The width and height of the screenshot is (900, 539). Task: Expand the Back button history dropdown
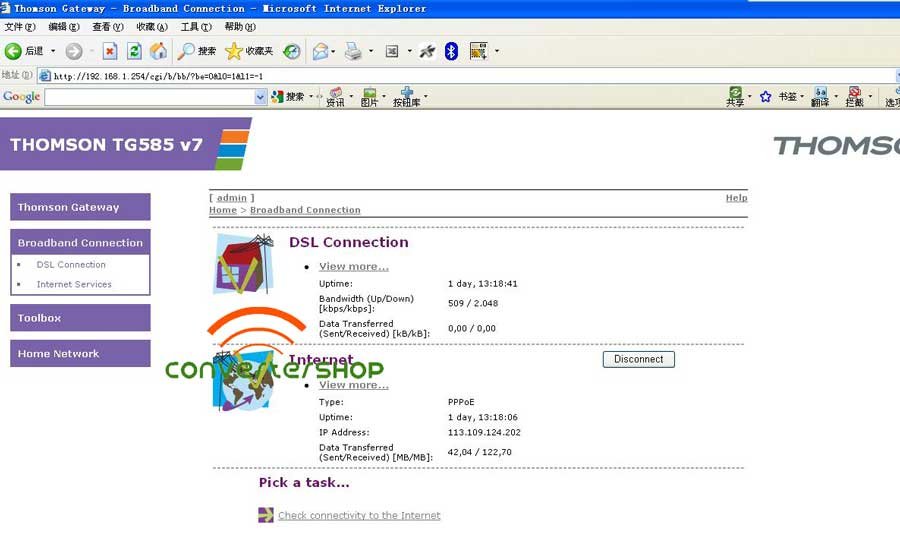53,51
